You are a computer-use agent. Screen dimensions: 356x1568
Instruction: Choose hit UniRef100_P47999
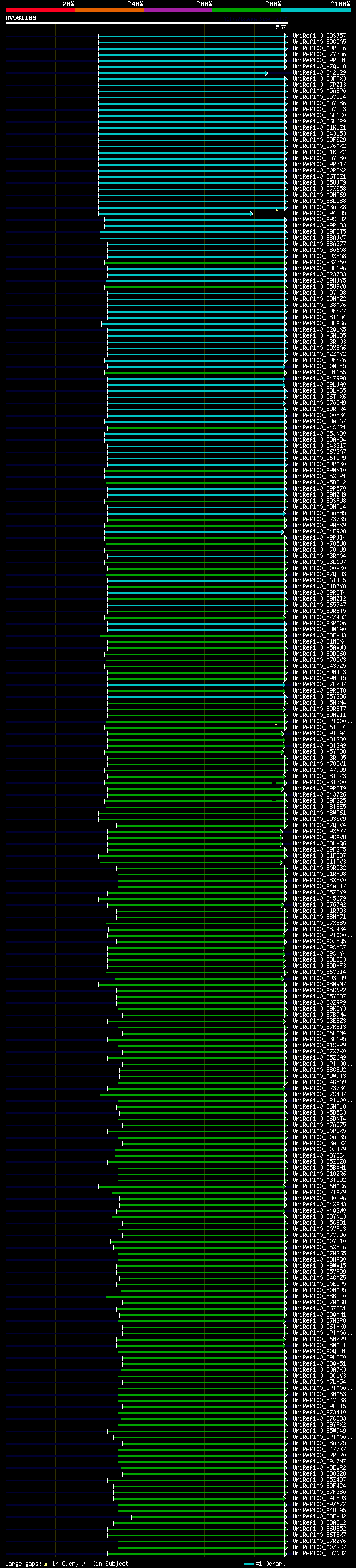point(319,770)
